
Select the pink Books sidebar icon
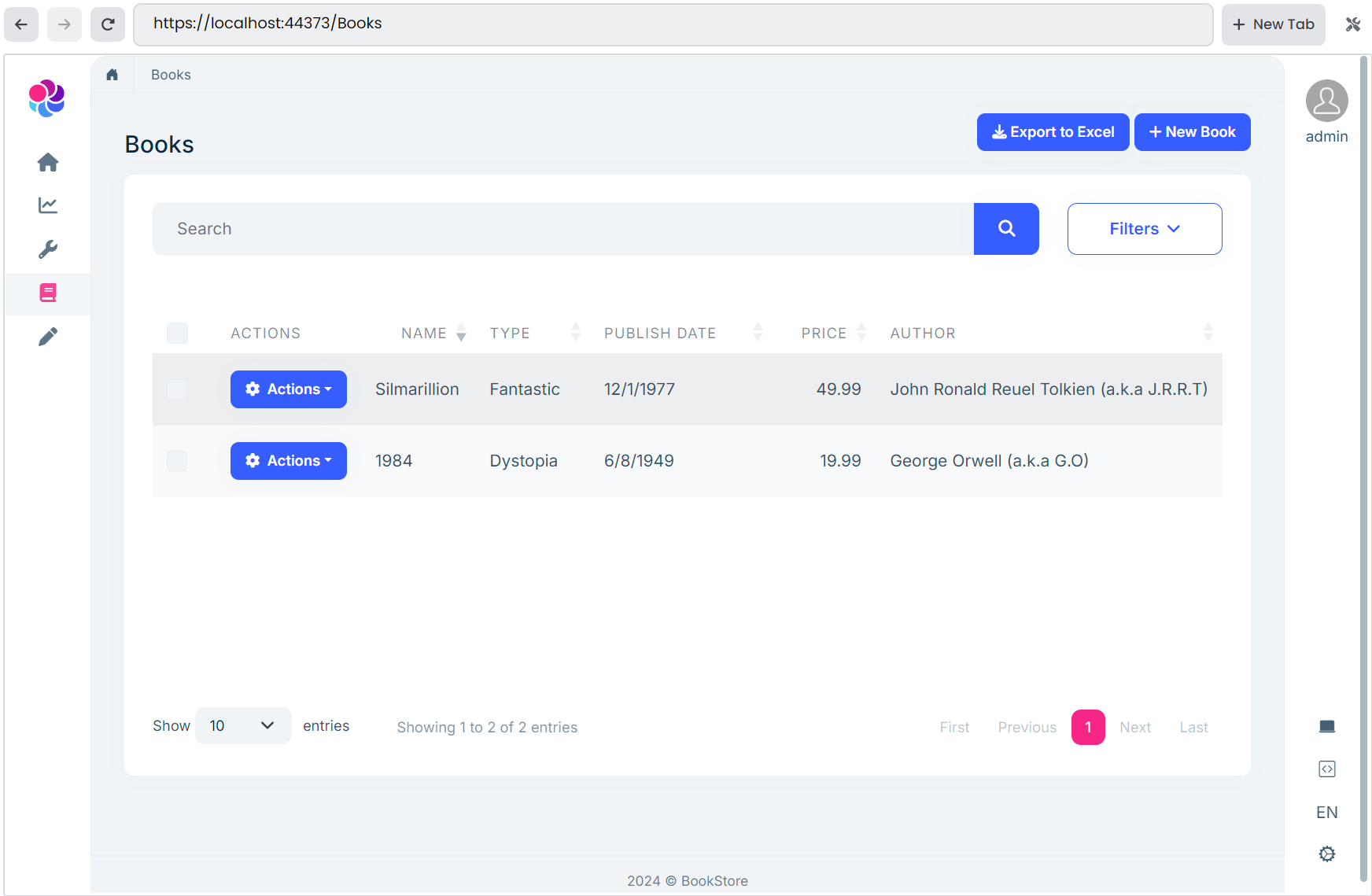point(48,293)
